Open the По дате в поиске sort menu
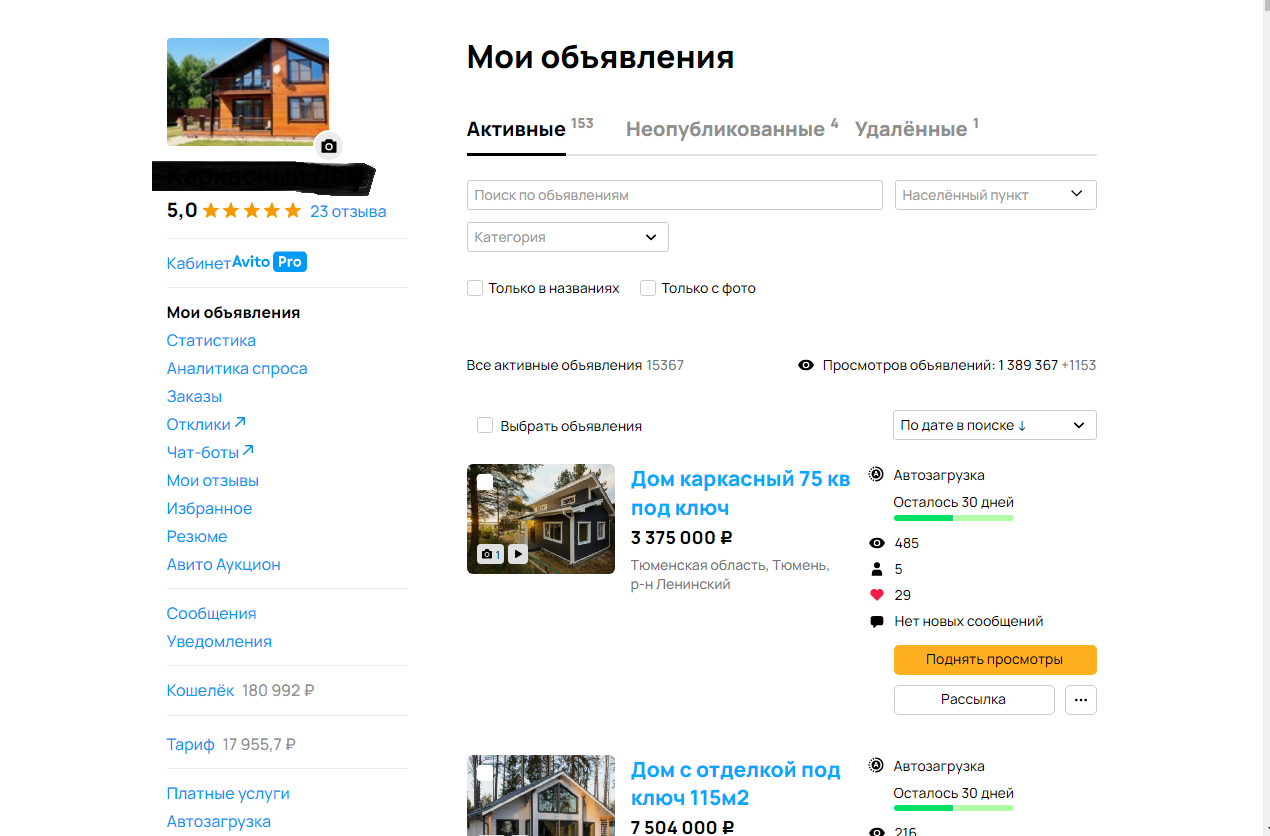 point(994,425)
